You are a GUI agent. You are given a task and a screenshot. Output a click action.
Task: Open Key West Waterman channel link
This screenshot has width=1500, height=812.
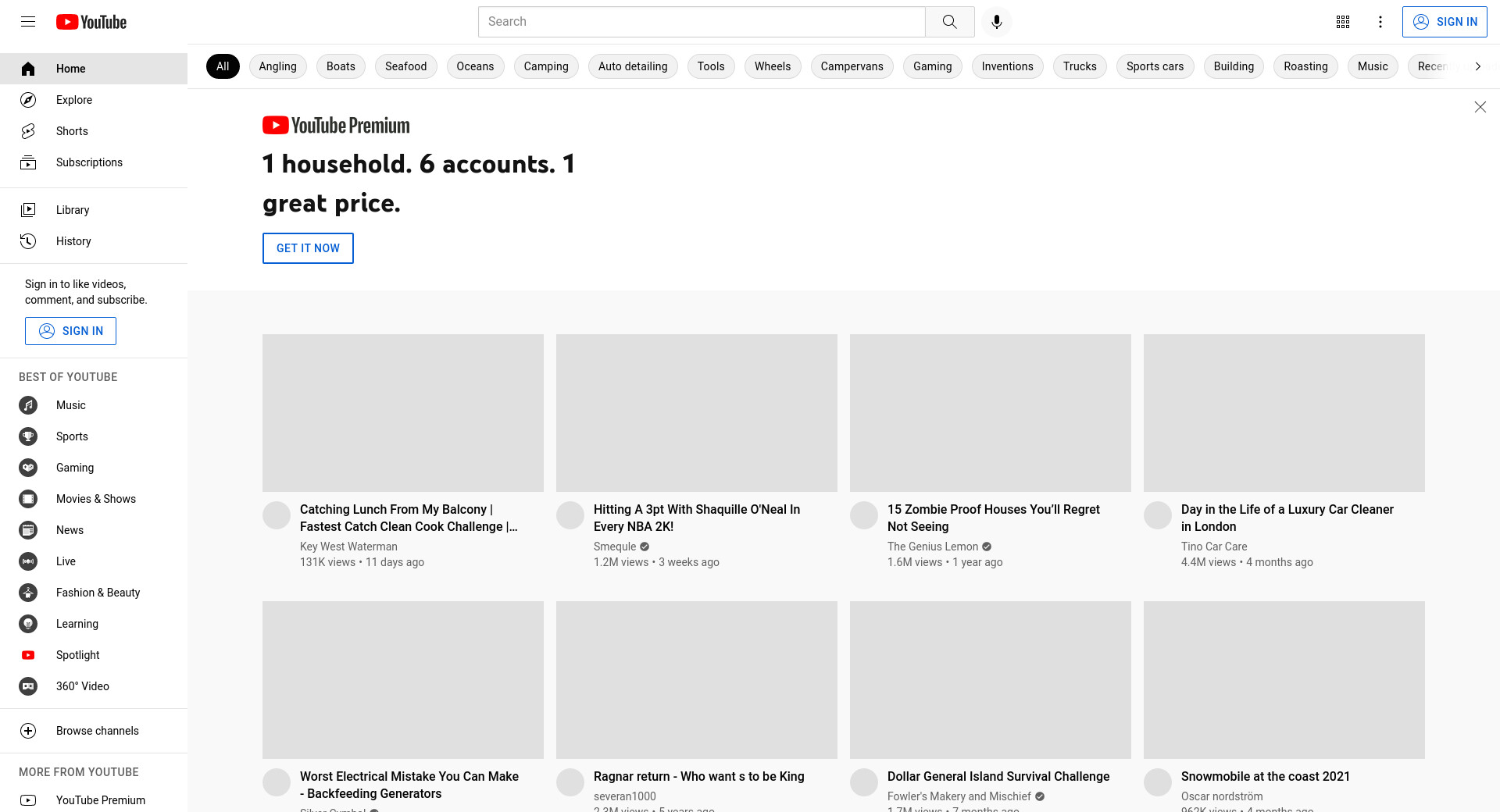(348, 547)
